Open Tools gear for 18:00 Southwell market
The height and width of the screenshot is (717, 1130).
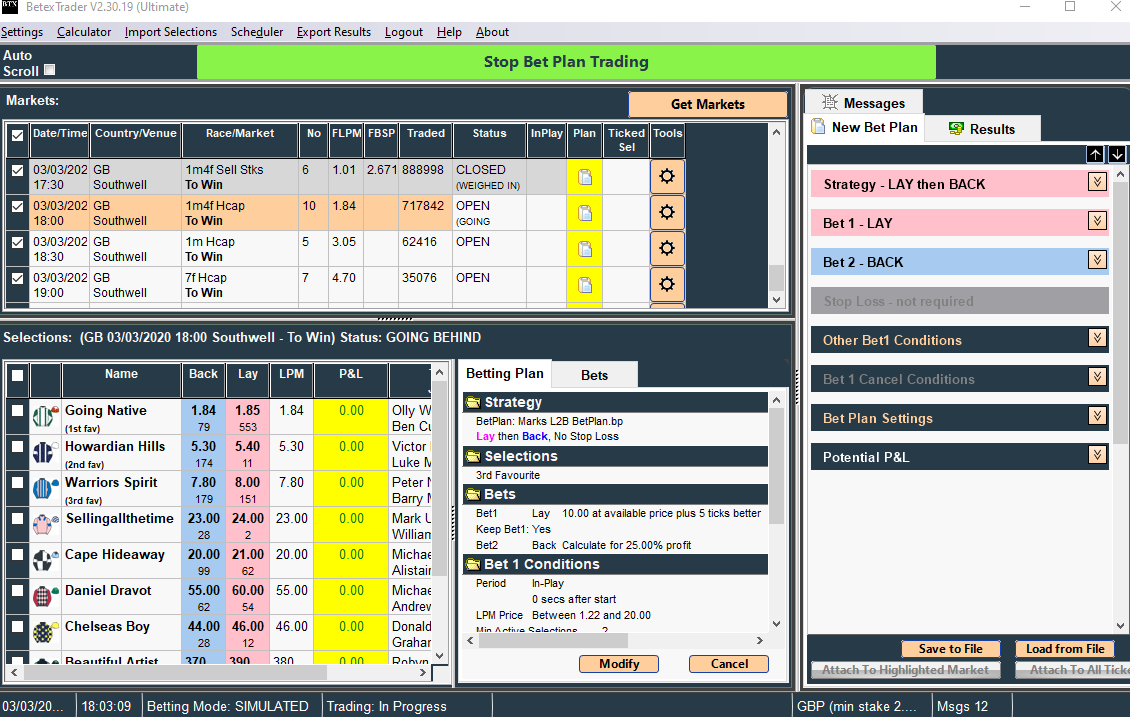(667, 212)
